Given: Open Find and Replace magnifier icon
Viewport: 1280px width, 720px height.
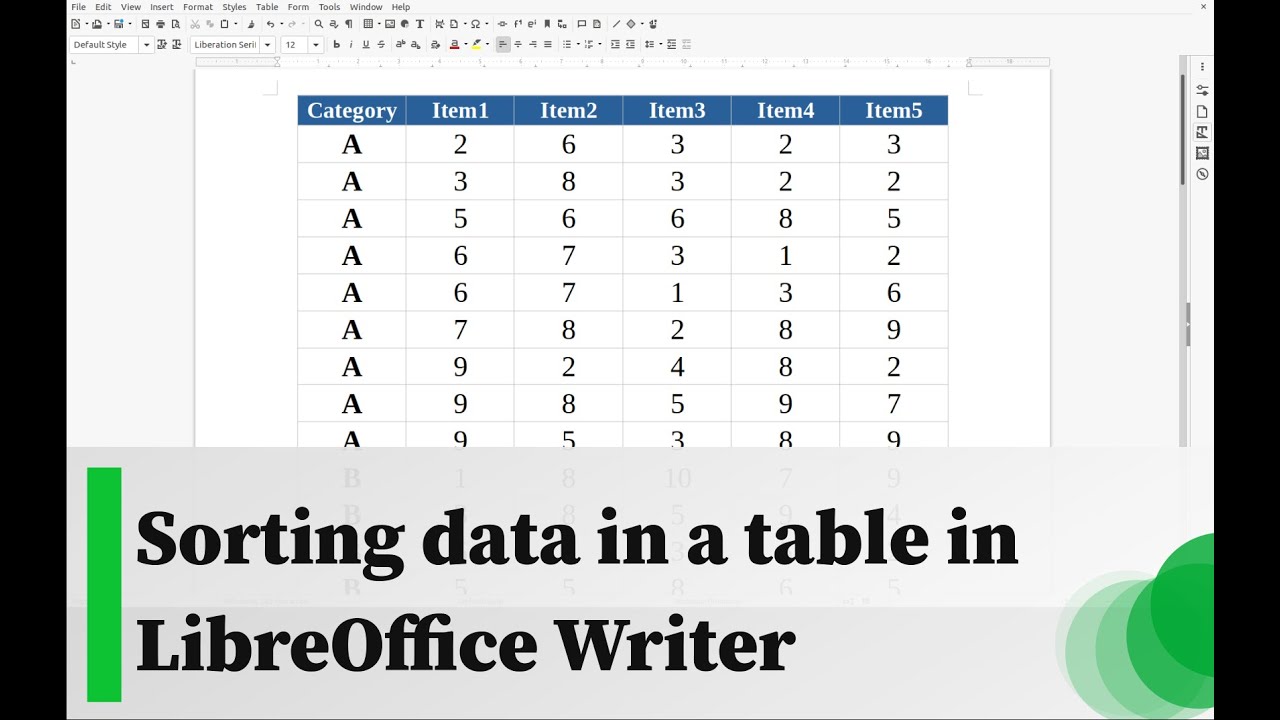Looking at the screenshot, I should point(318,24).
